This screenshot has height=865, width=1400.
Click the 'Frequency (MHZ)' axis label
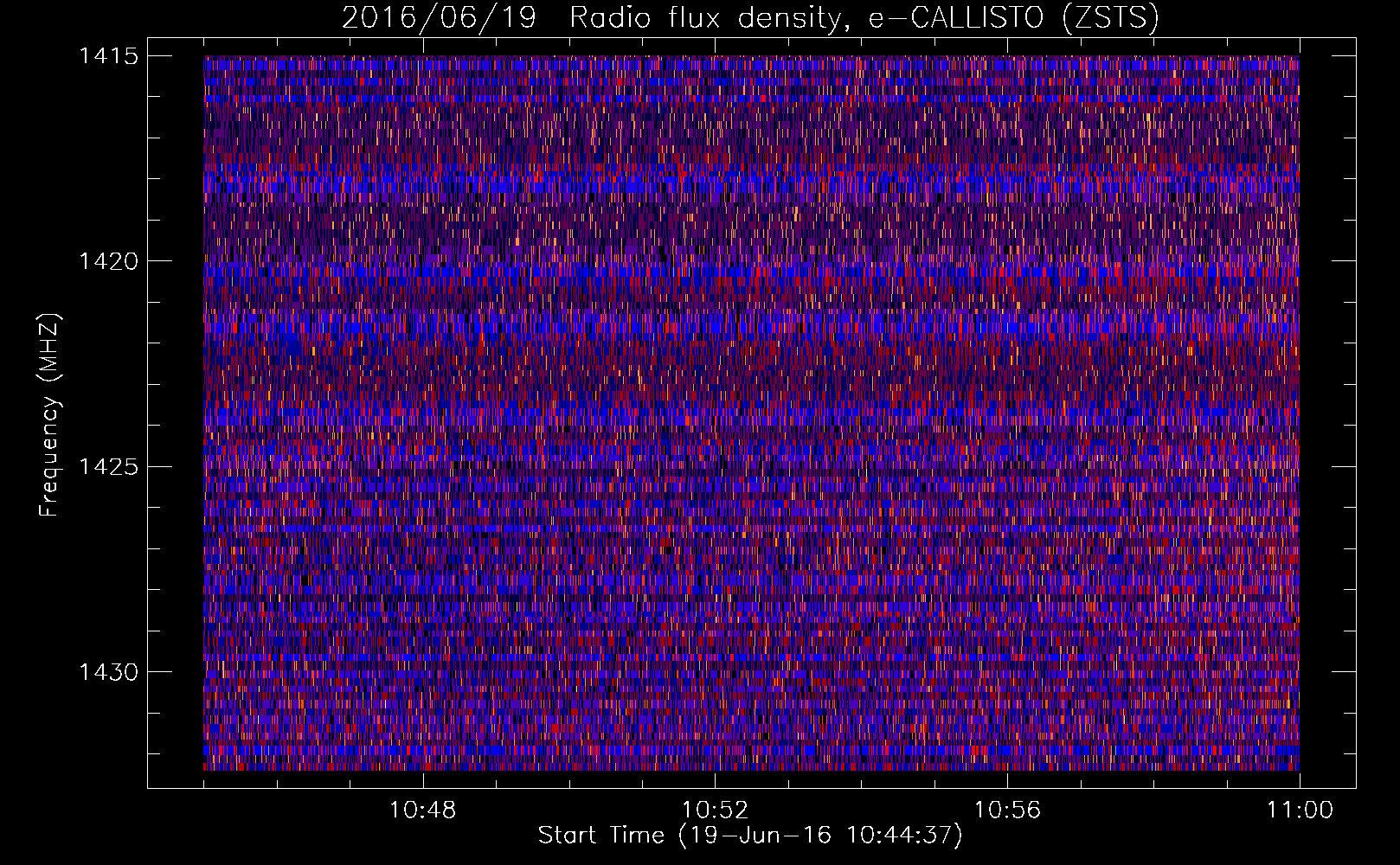49,415
